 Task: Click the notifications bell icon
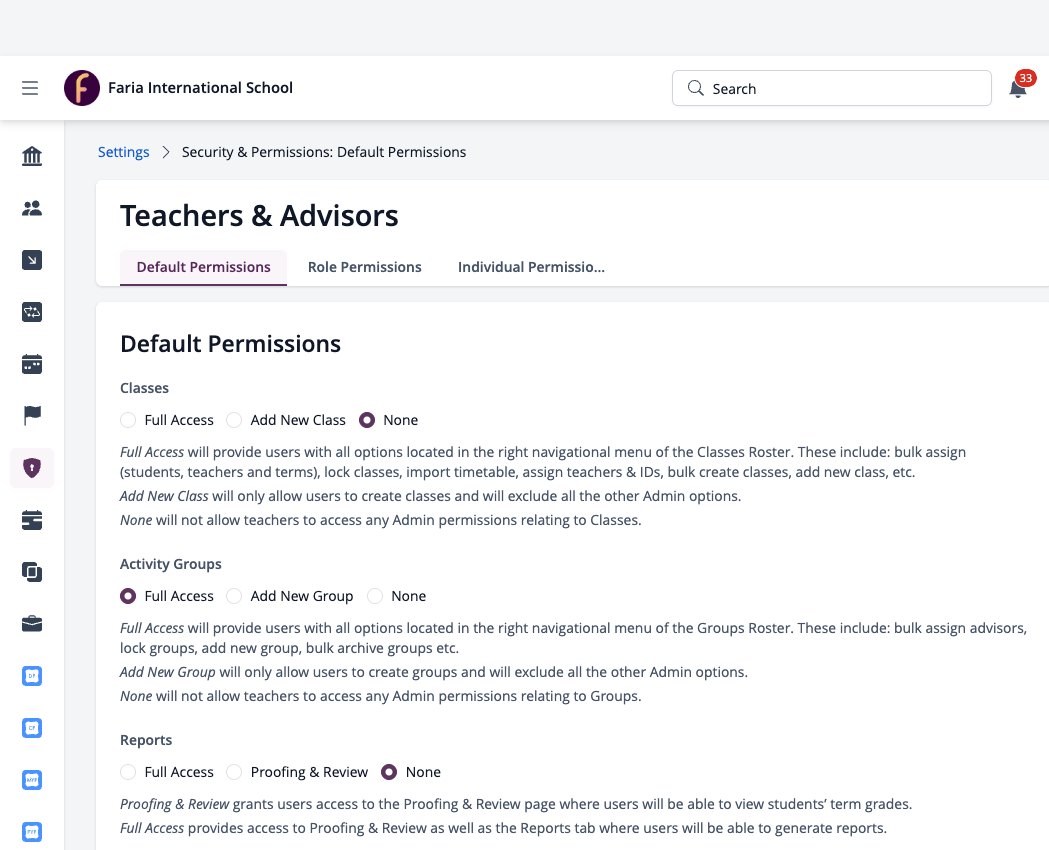click(x=1018, y=89)
